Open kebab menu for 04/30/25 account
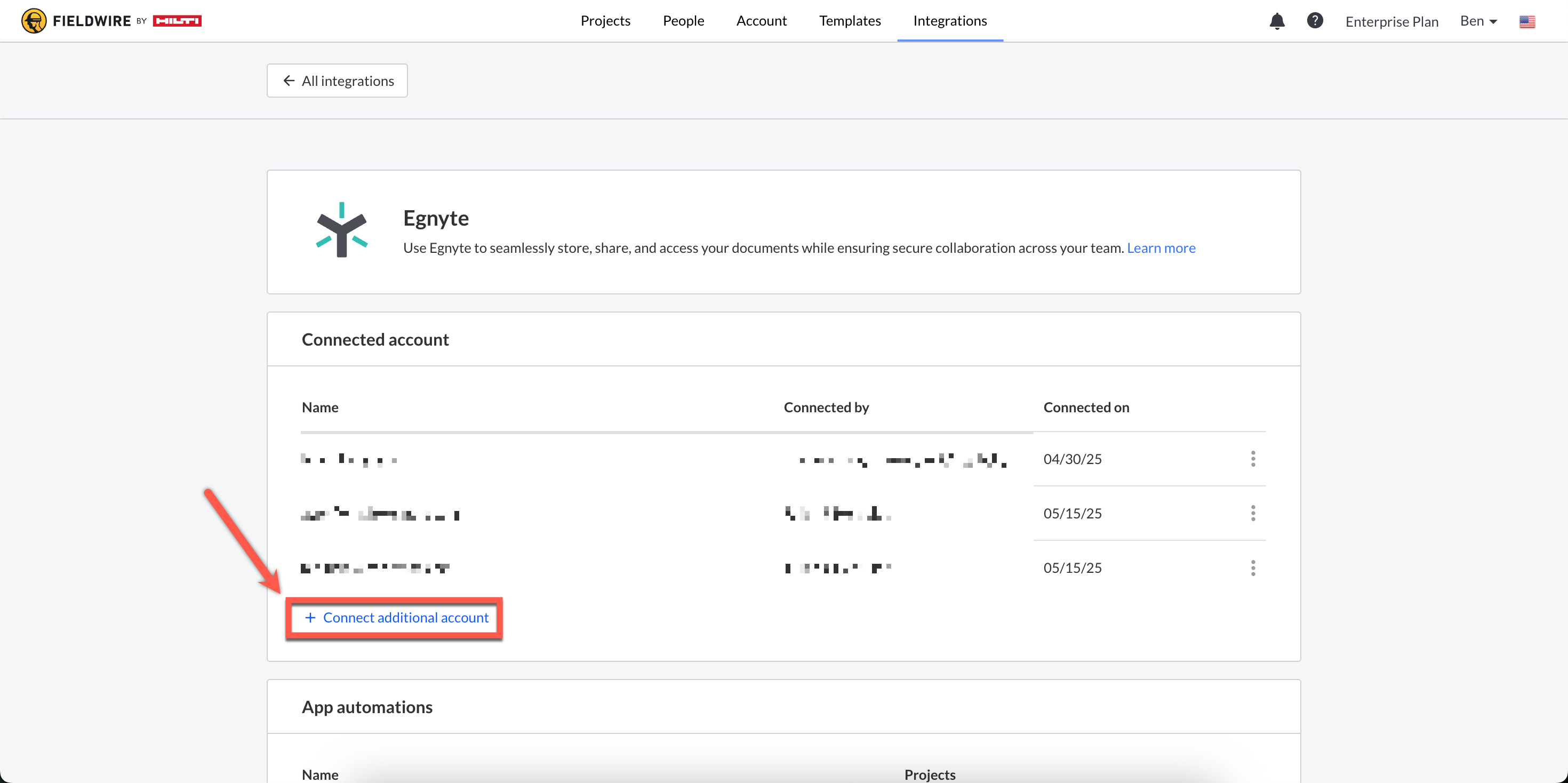The width and height of the screenshot is (1568, 783). 1253,459
